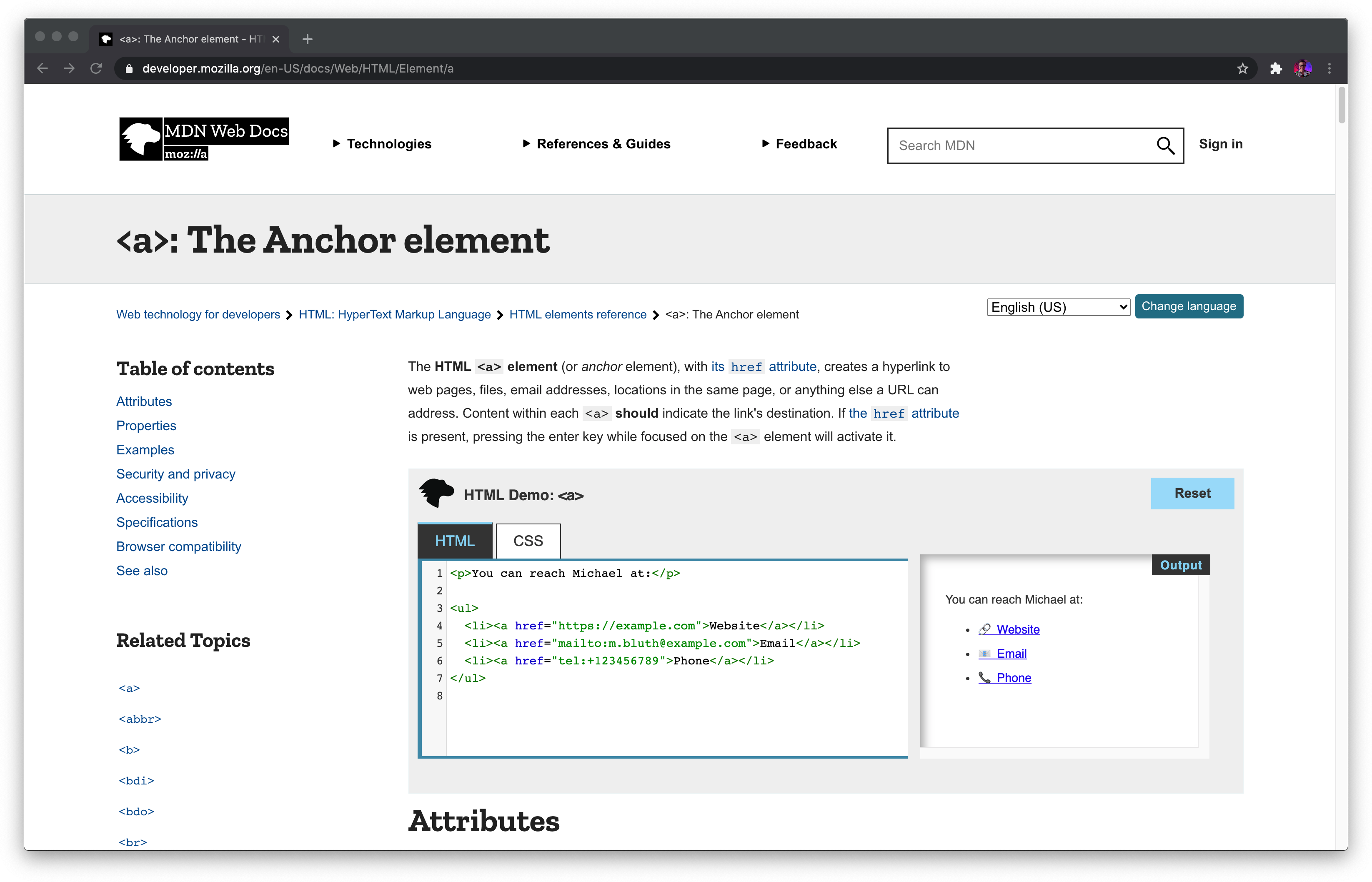
Task: Open the English (US) language dropdown
Action: click(x=1058, y=307)
